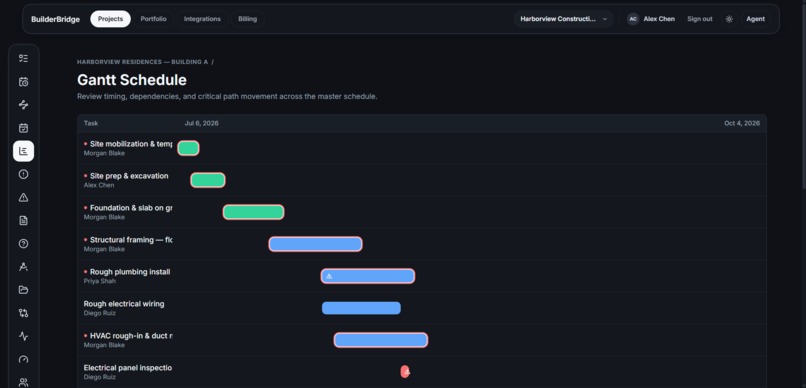Switch to the Billing tab
The image size is (806, 388).
[247, 19]
